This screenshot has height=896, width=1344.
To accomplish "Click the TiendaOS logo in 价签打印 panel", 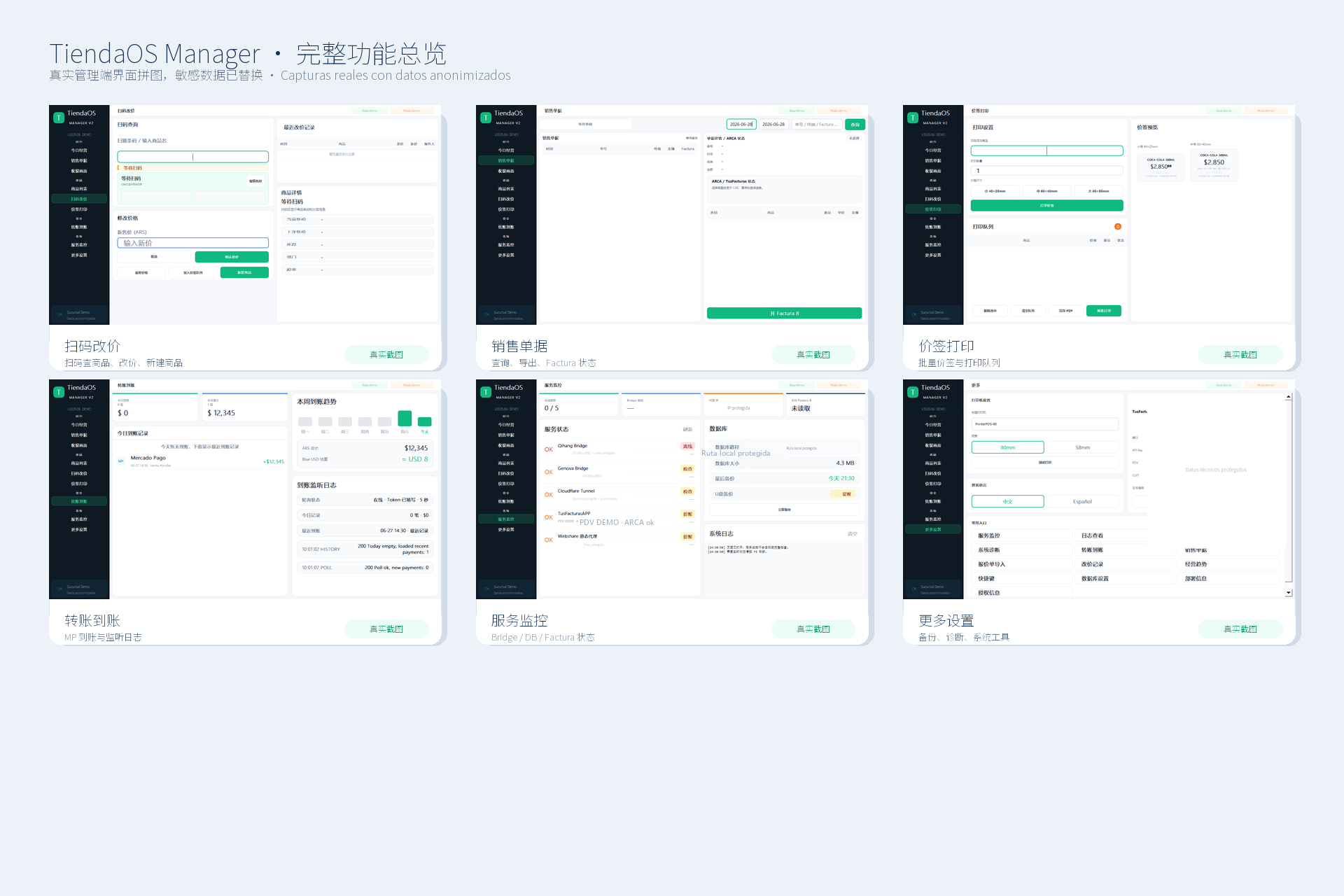I will pos(913,118).
